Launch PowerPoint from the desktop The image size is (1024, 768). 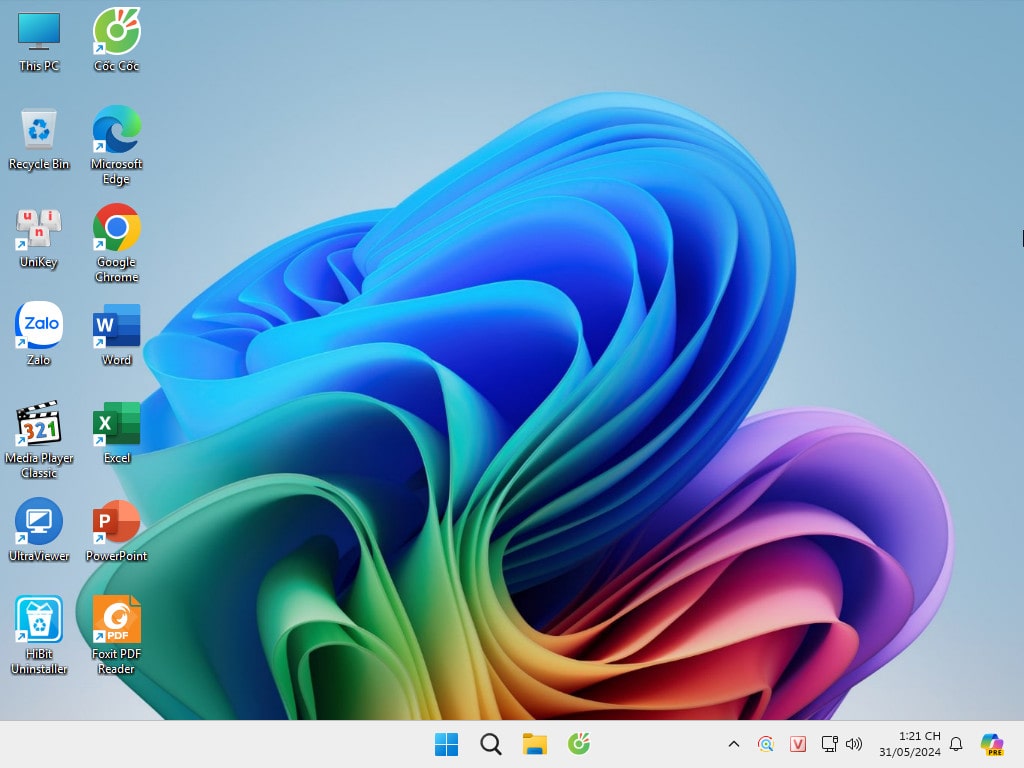point(116,520)
